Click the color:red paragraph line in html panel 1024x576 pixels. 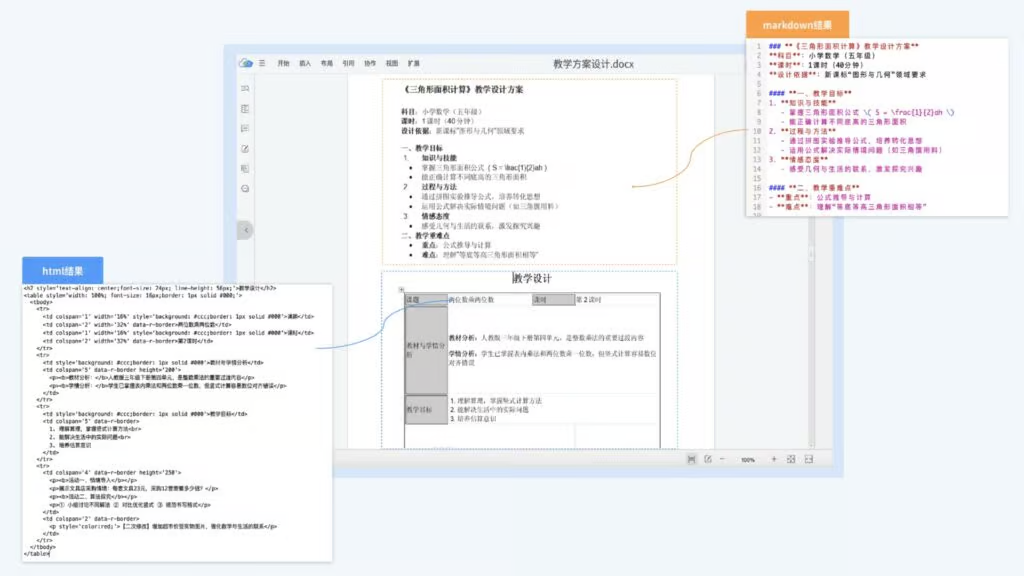pyautogui.click(x=163, y=526)
